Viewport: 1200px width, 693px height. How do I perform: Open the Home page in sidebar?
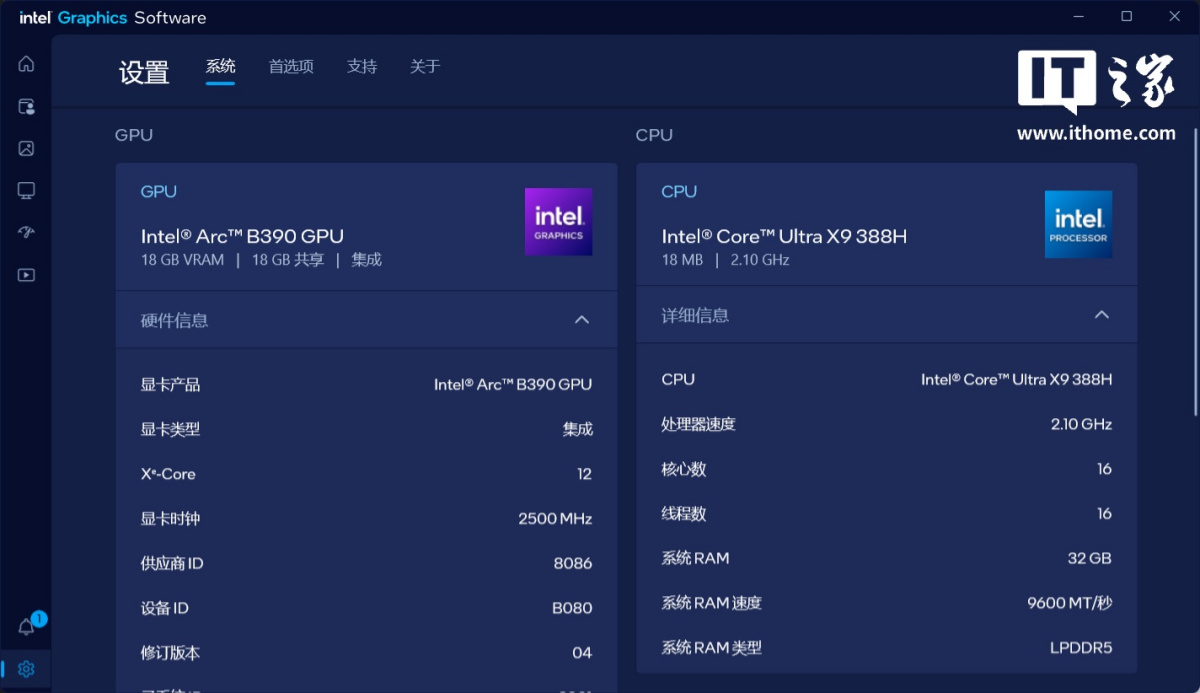click(26, 64)
